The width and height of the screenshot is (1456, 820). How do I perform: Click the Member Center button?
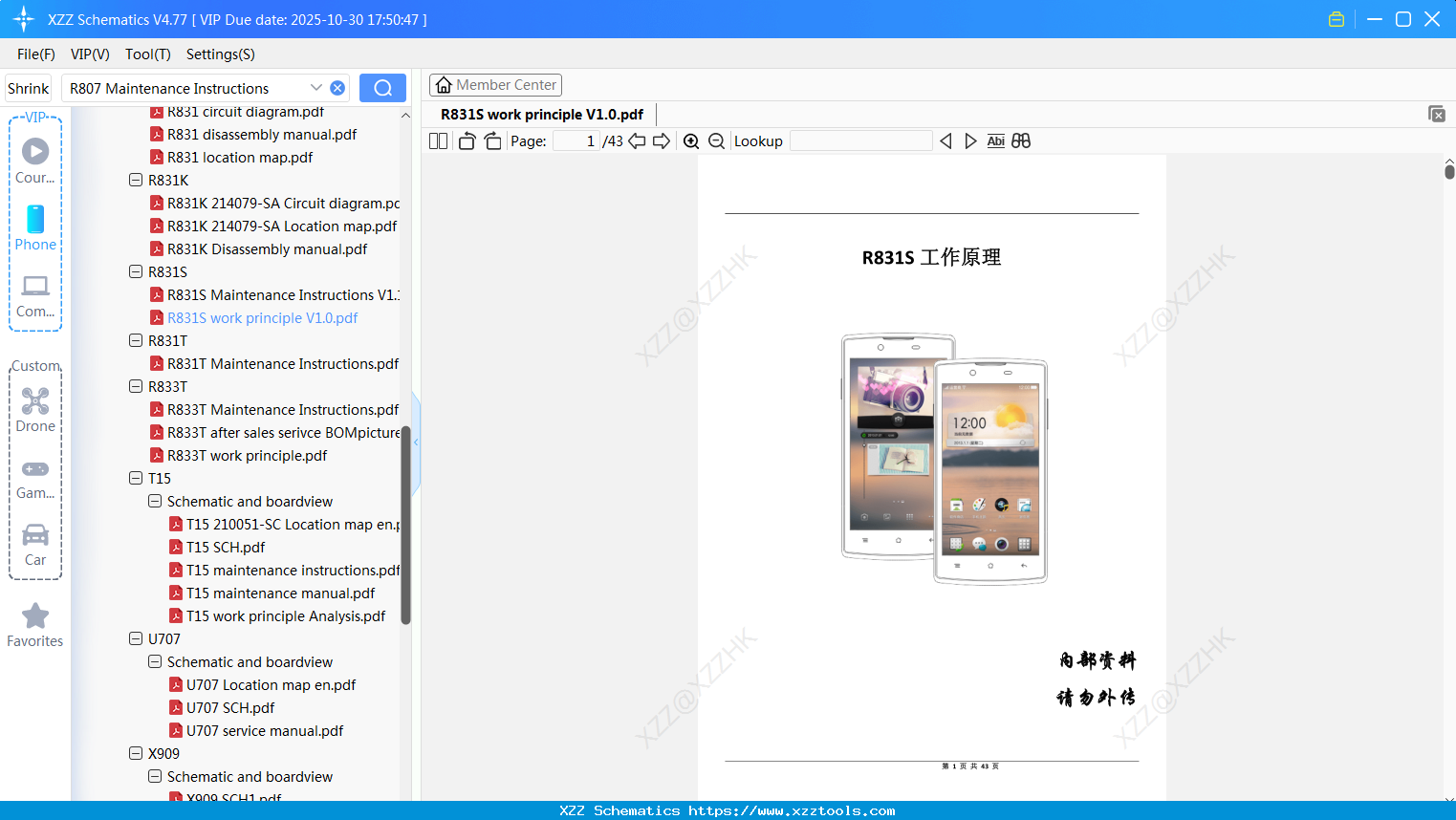(x=495, y=84)
